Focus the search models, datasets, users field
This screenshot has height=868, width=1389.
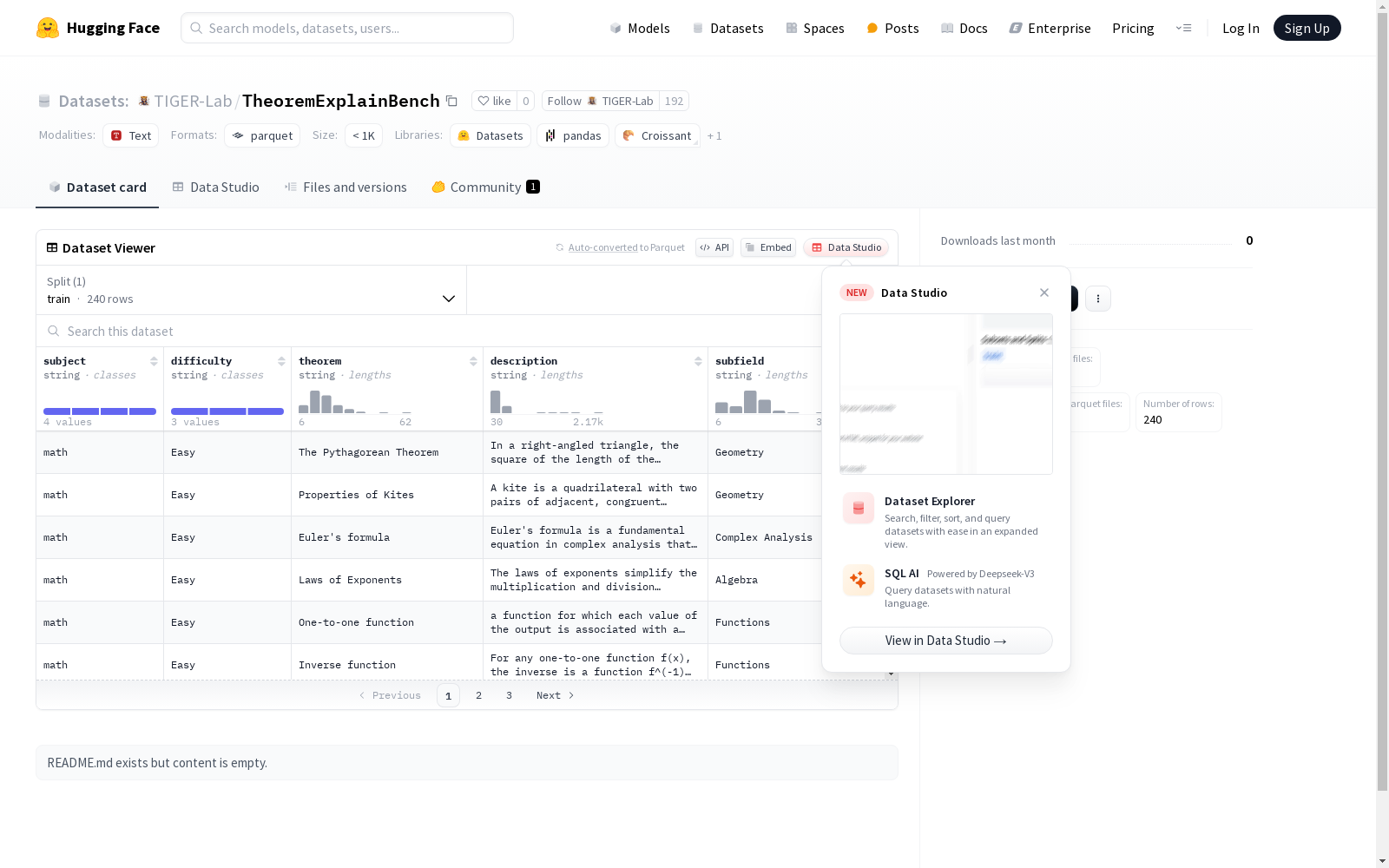click(347, 28)
